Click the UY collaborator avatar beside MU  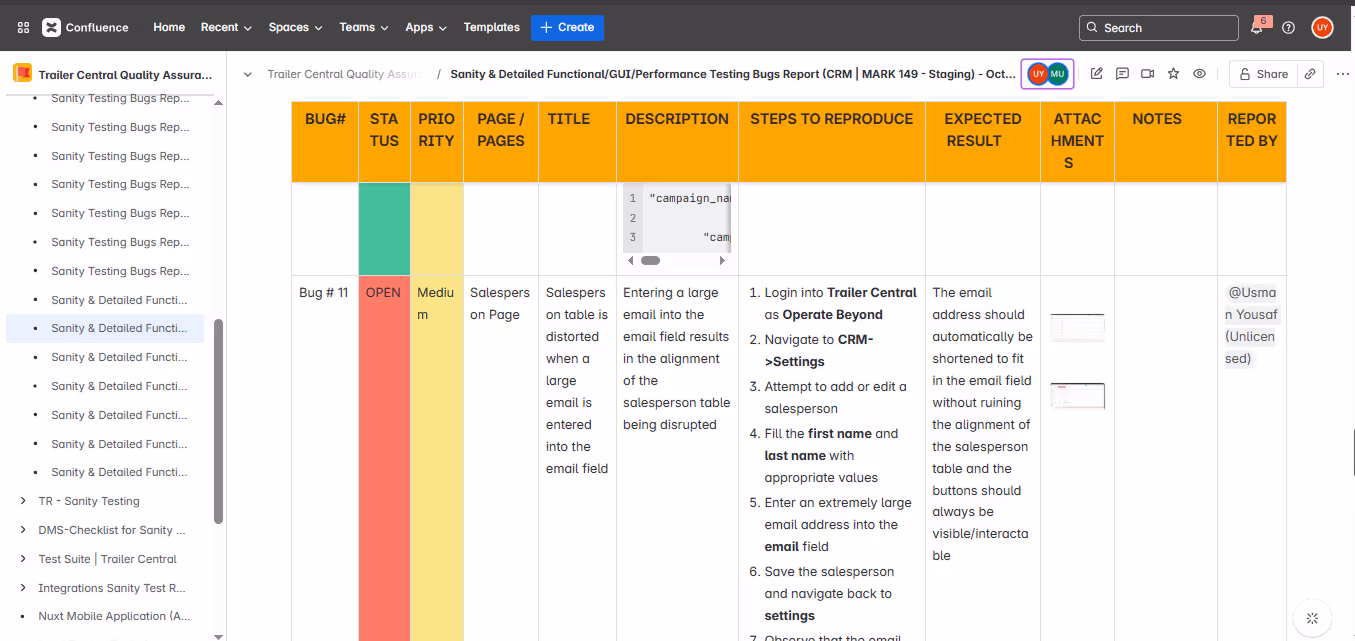point(1037,74)
